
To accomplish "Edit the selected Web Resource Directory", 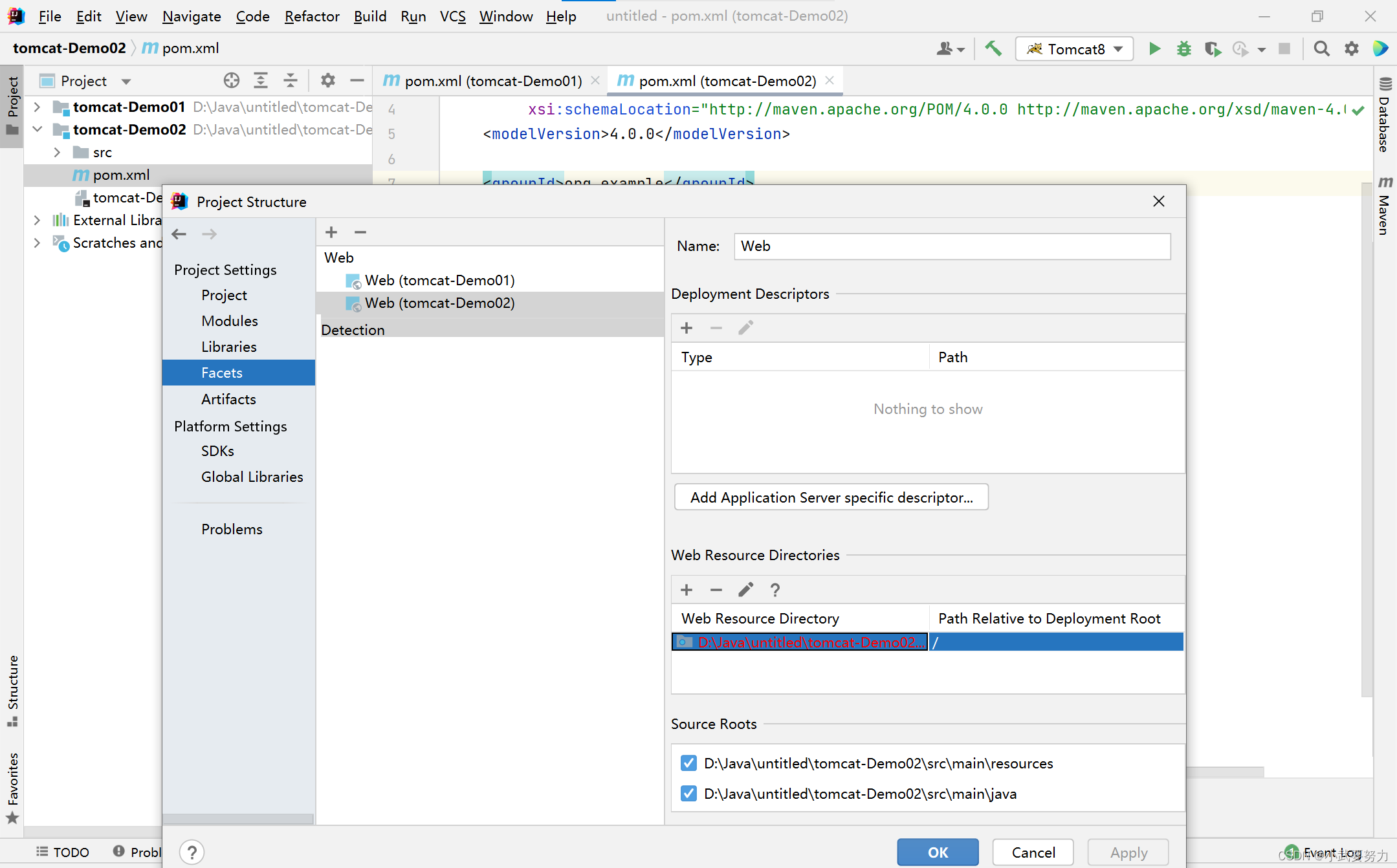I will (745, 590).
